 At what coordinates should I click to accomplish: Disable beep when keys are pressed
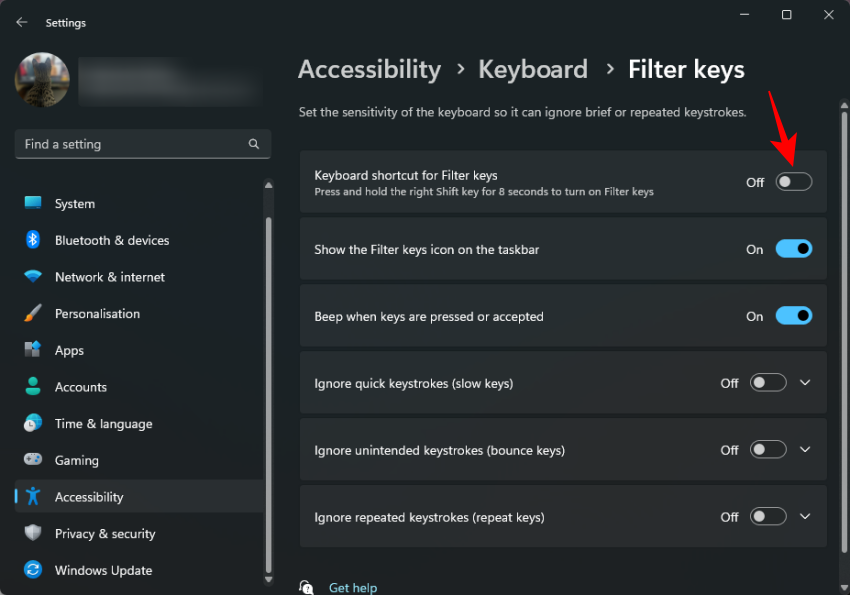(x=794, y=315)
